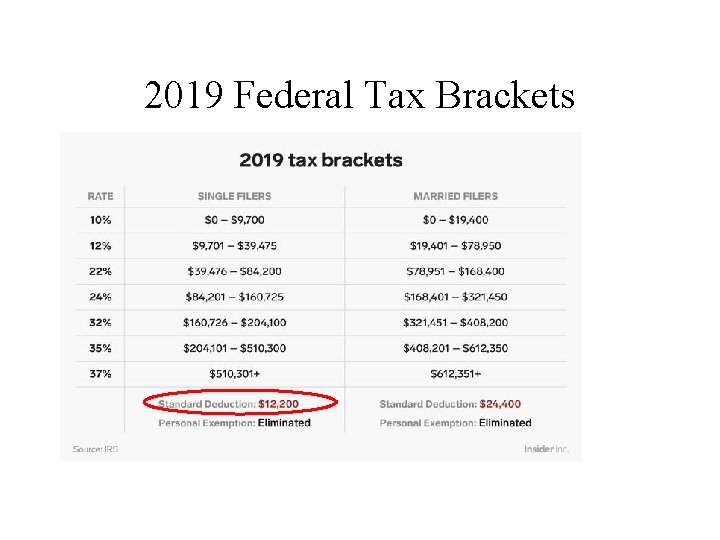The image size is (720, 540).
Task: Click the Standard Deduction $24,400 text
Action: coord(450,404)
